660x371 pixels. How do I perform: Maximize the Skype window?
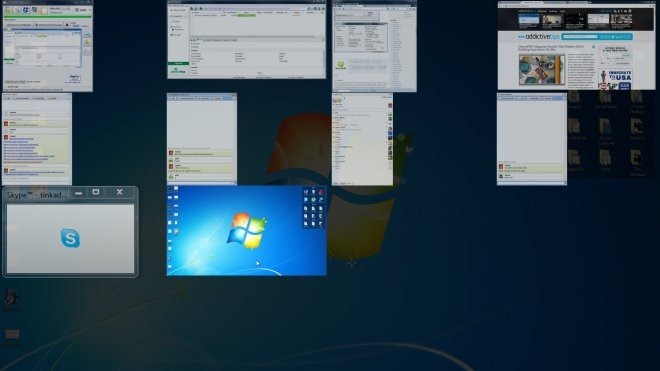(96, 192)
